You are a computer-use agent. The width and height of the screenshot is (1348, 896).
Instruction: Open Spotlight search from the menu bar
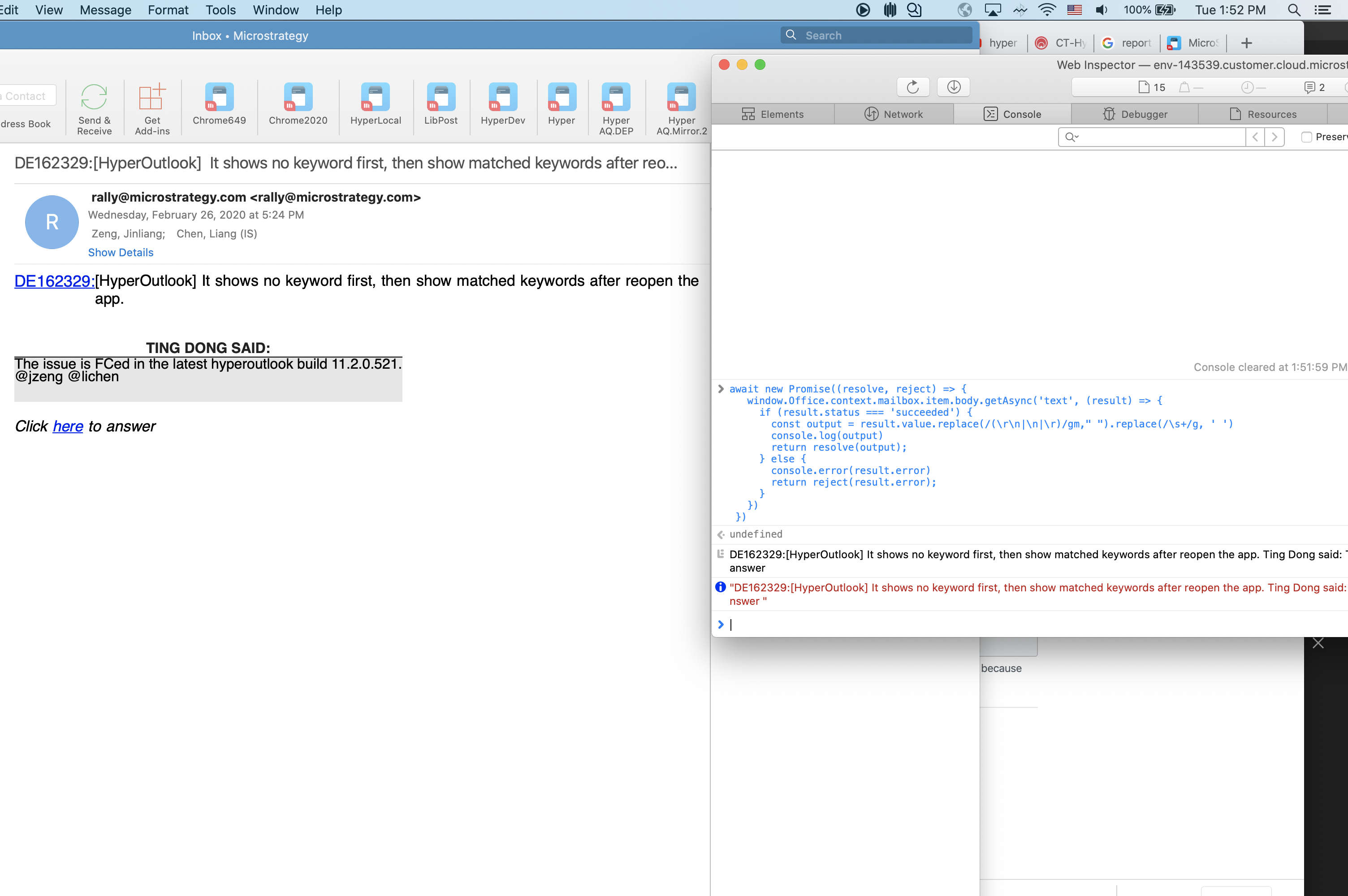[x=1294, y=10]
